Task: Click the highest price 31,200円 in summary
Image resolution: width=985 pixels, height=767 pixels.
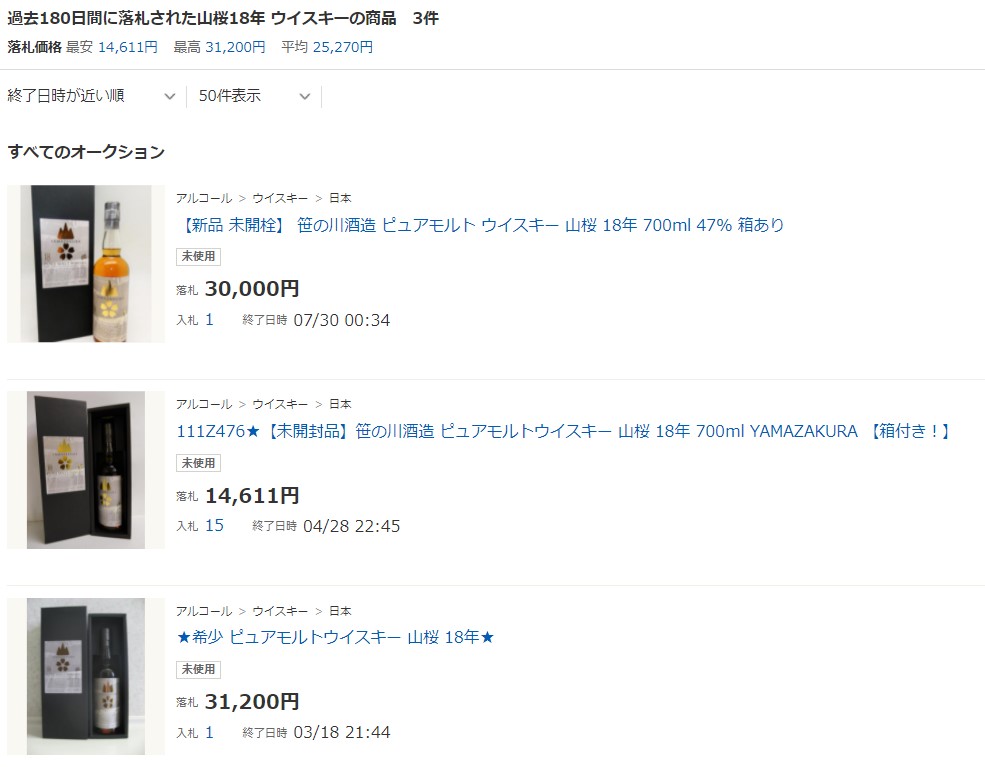Action: (236, 47)
